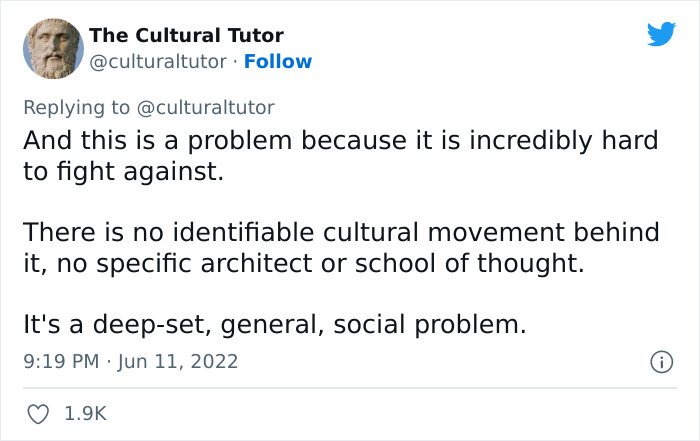Open the @culturaltutor handle below the name
This screenshot has width=700, height=441.
coord(158,62)
